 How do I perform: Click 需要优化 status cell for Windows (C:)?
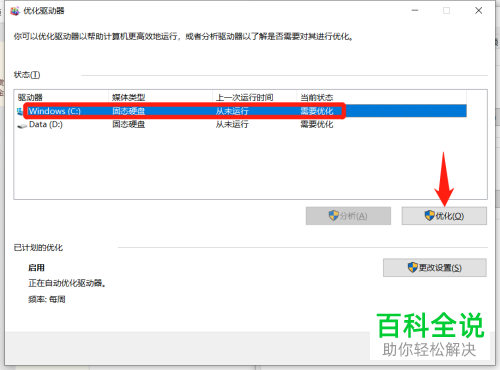[x=317, y=111]
